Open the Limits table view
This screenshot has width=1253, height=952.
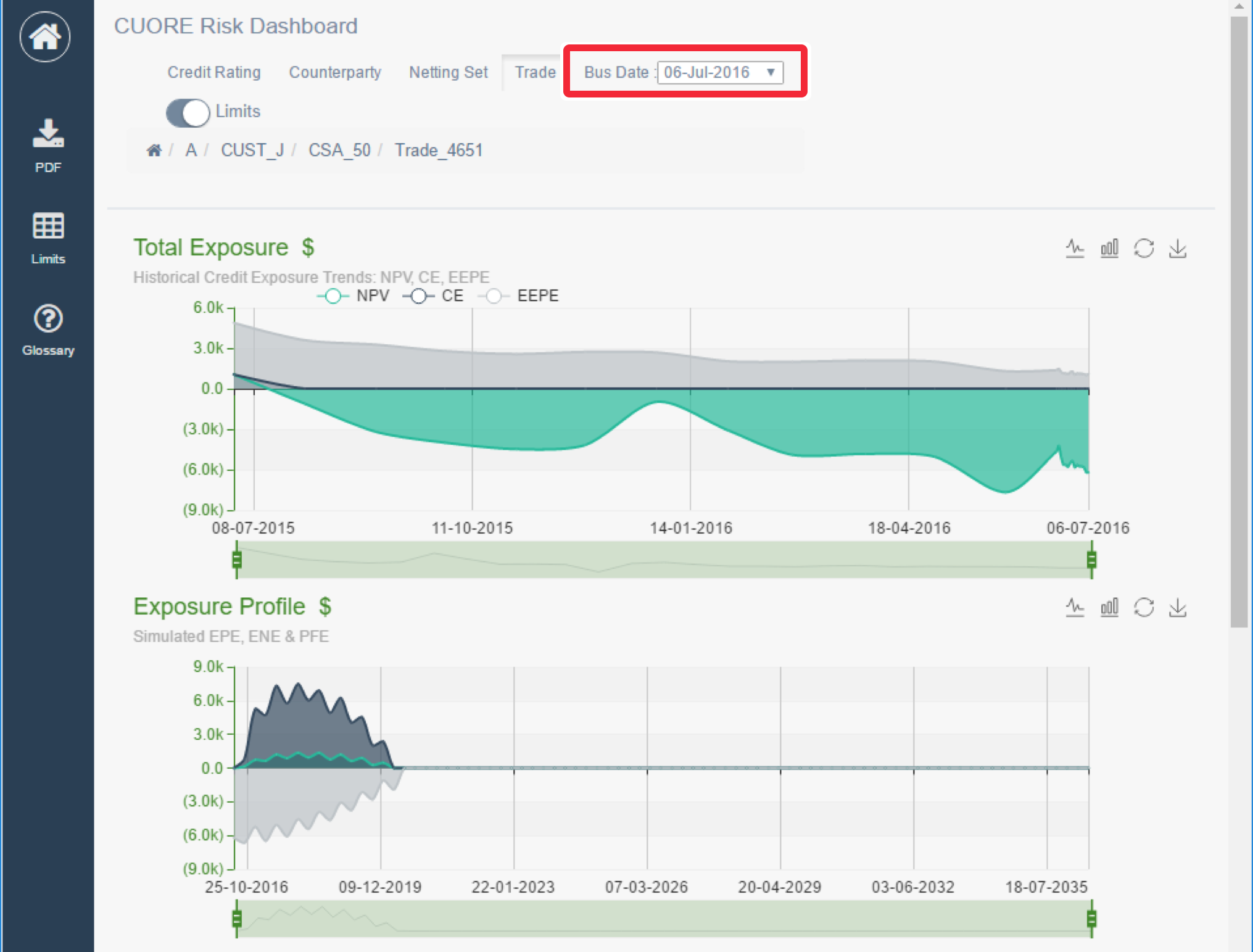[x=48, y=239]
